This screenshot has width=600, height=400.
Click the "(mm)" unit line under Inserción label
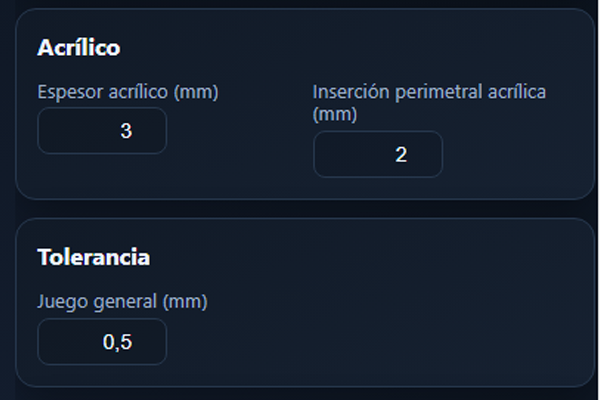coord(335,115)
